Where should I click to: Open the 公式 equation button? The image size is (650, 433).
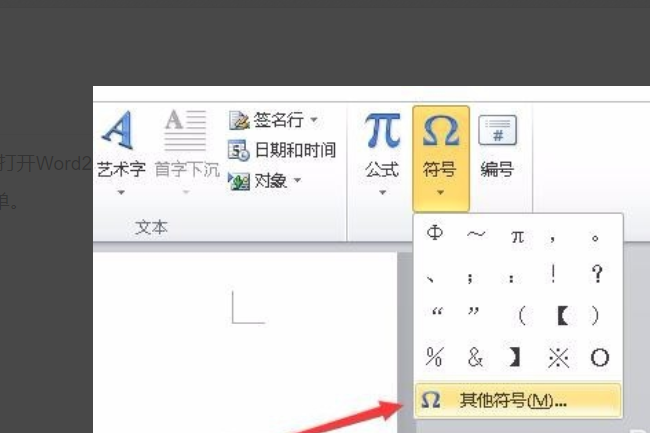pyautogui.click(x=382, y=145)
